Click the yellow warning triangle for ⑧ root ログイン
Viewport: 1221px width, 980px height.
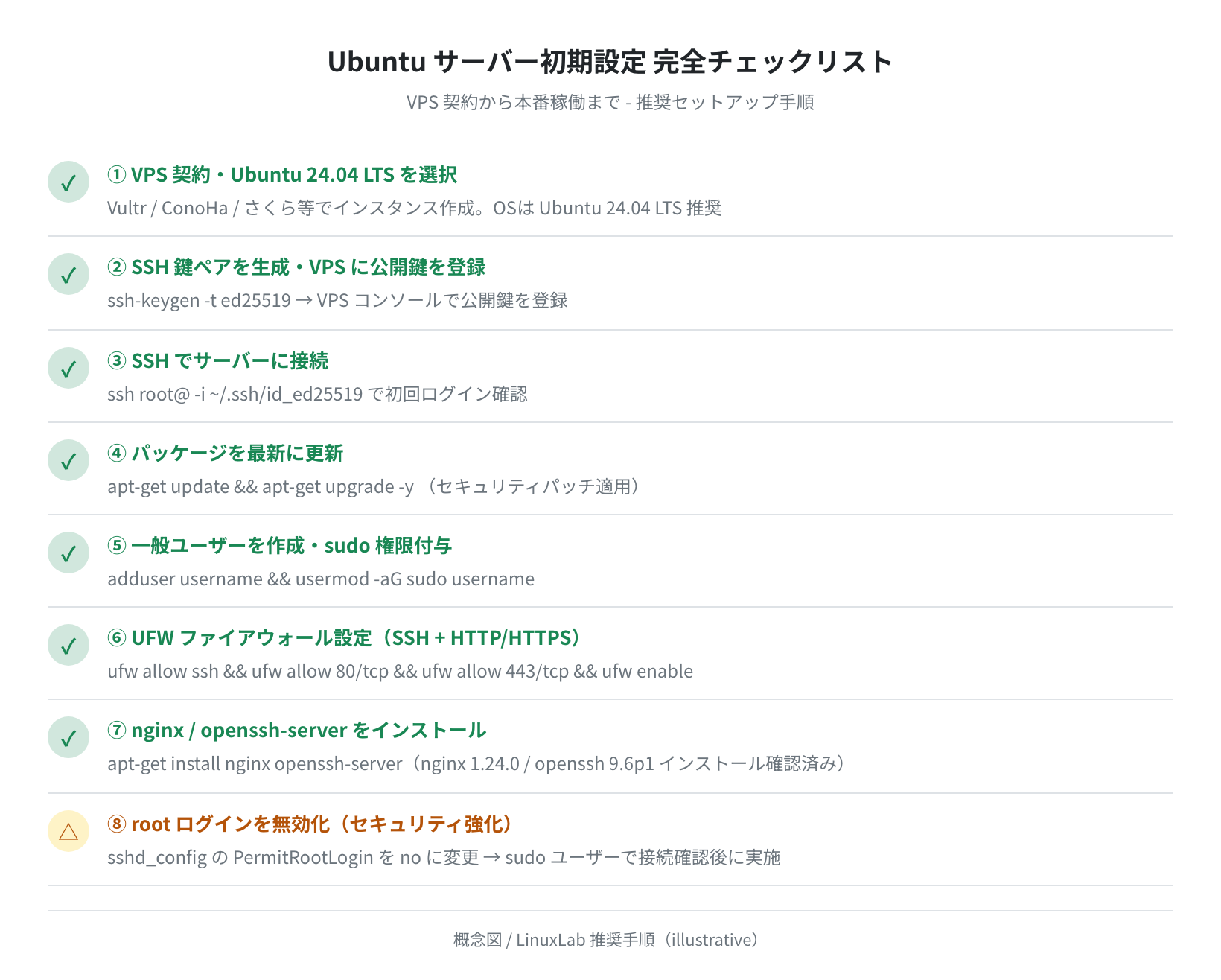(x=68, y=831)
